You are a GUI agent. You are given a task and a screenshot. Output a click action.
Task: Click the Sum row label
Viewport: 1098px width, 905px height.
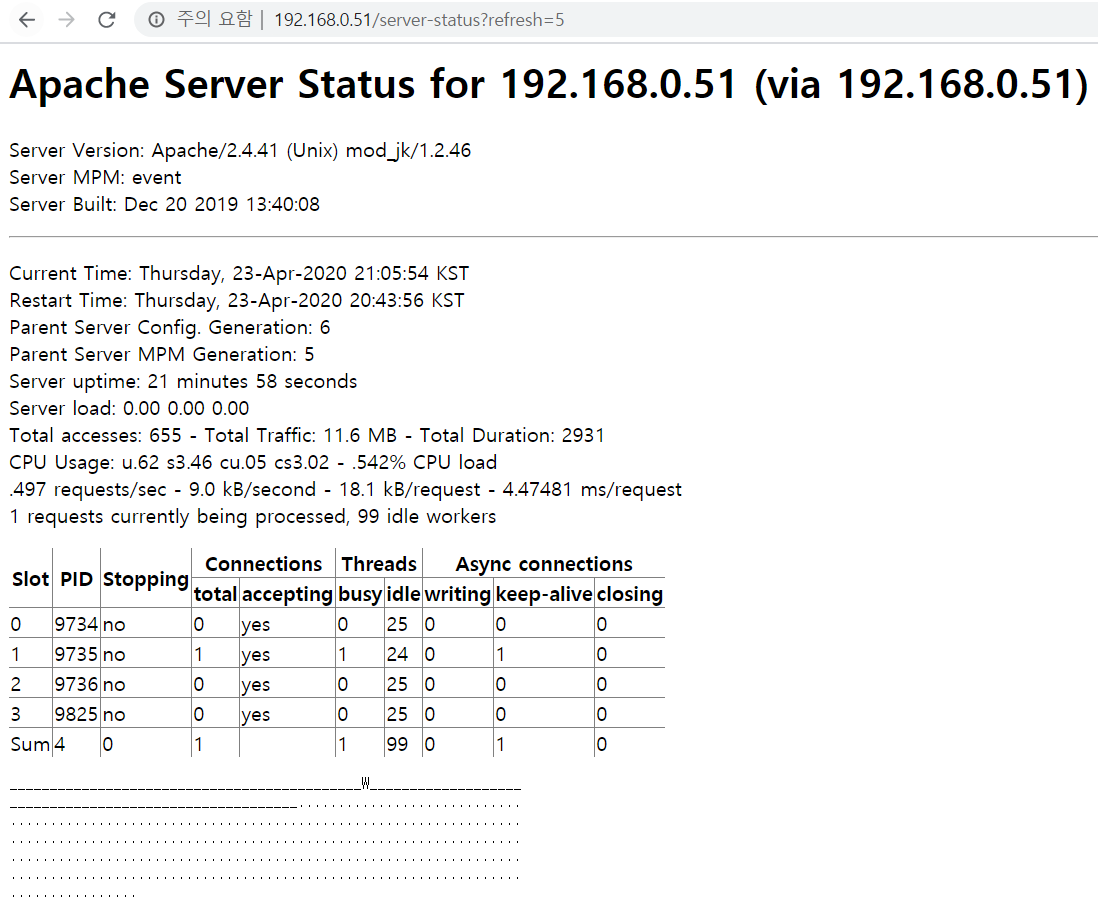pyautogui.click(x=30, y=745)
